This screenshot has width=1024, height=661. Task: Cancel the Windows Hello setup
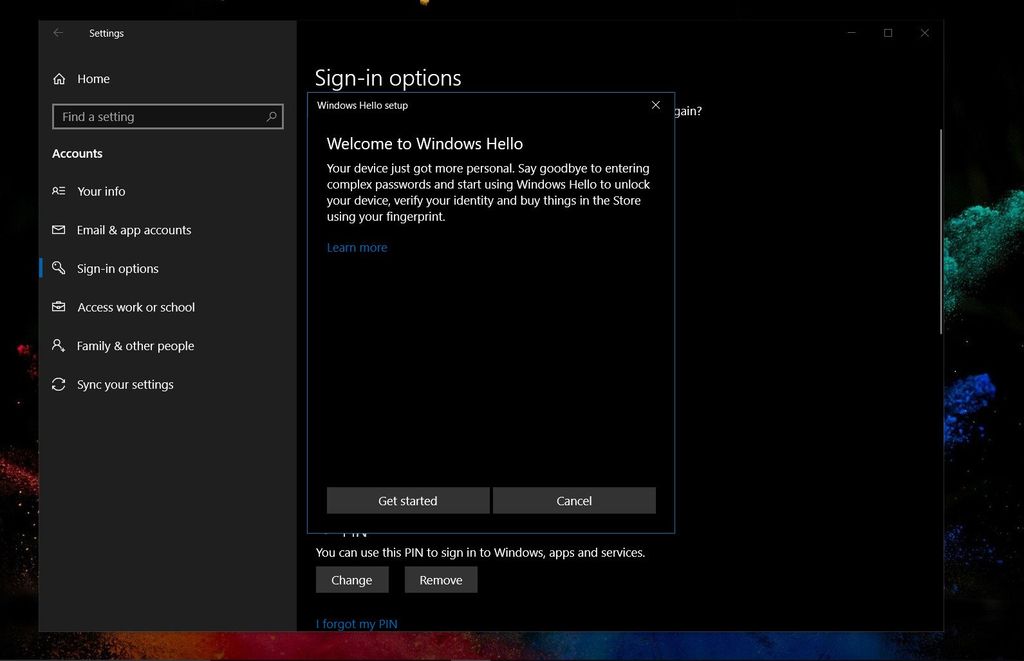(x=574, y=500)
